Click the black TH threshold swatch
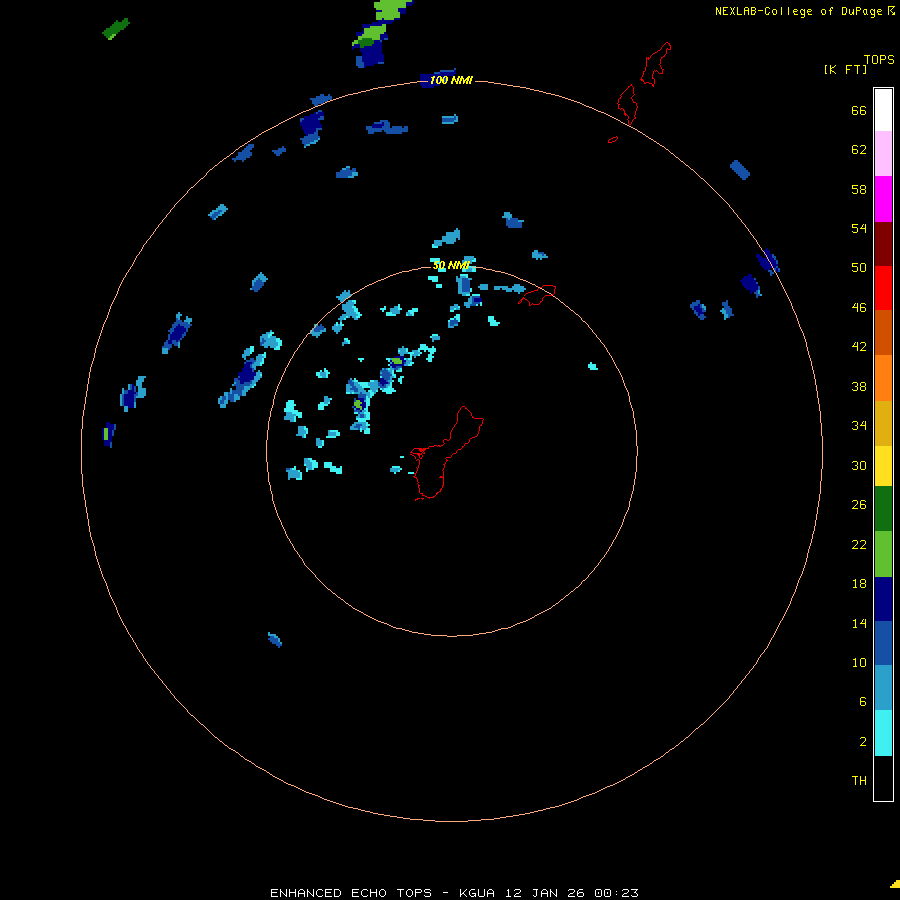The width and height of the screenshot is (900, 900). click(883, 778)
